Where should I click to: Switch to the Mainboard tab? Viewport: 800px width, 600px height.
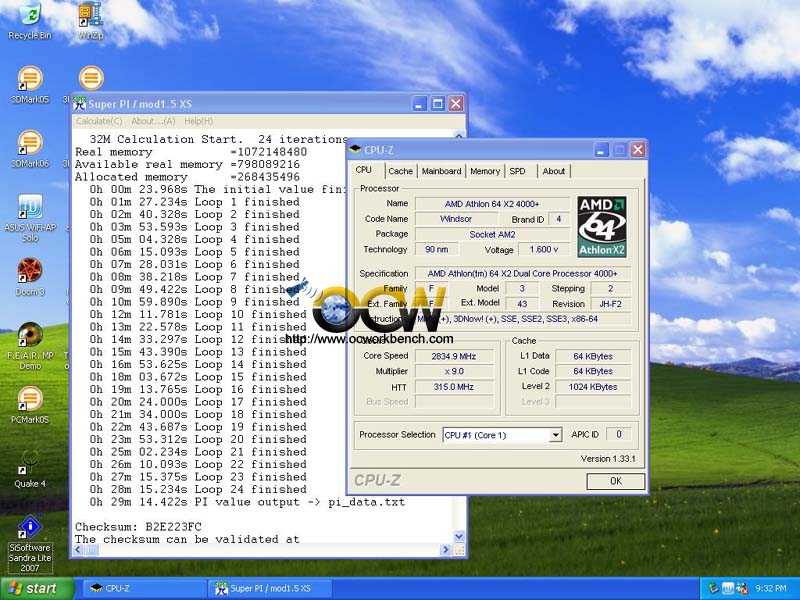[441, 171]
